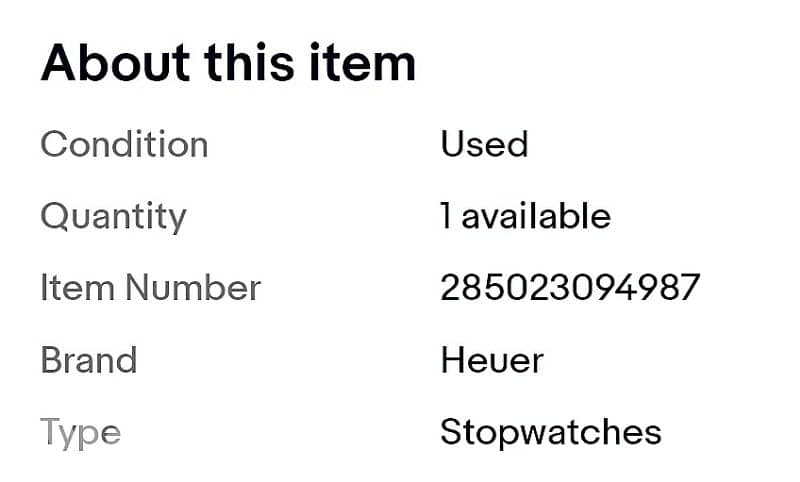Select the '1 available' quantity value
Viewport: 800px width, 482px height.
click(x=525, y=216)
